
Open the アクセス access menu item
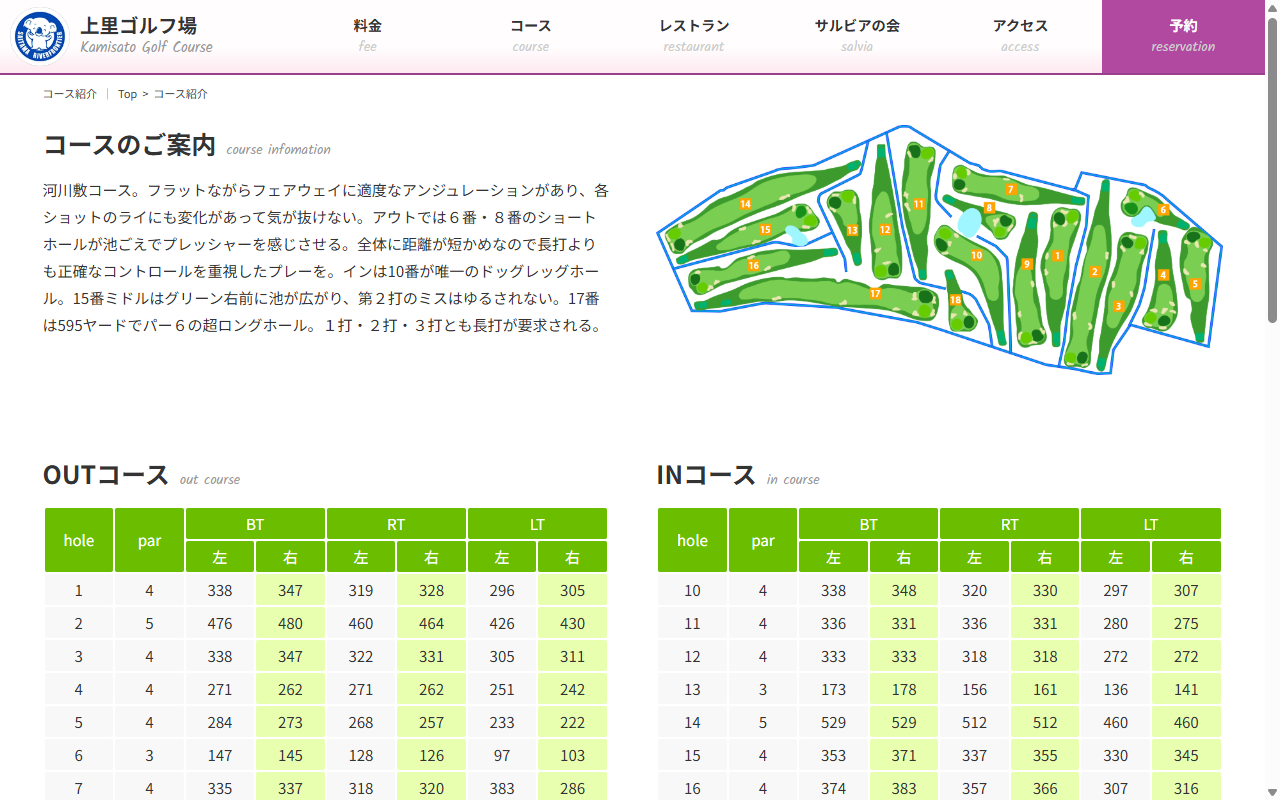[x=1020, y=36]
